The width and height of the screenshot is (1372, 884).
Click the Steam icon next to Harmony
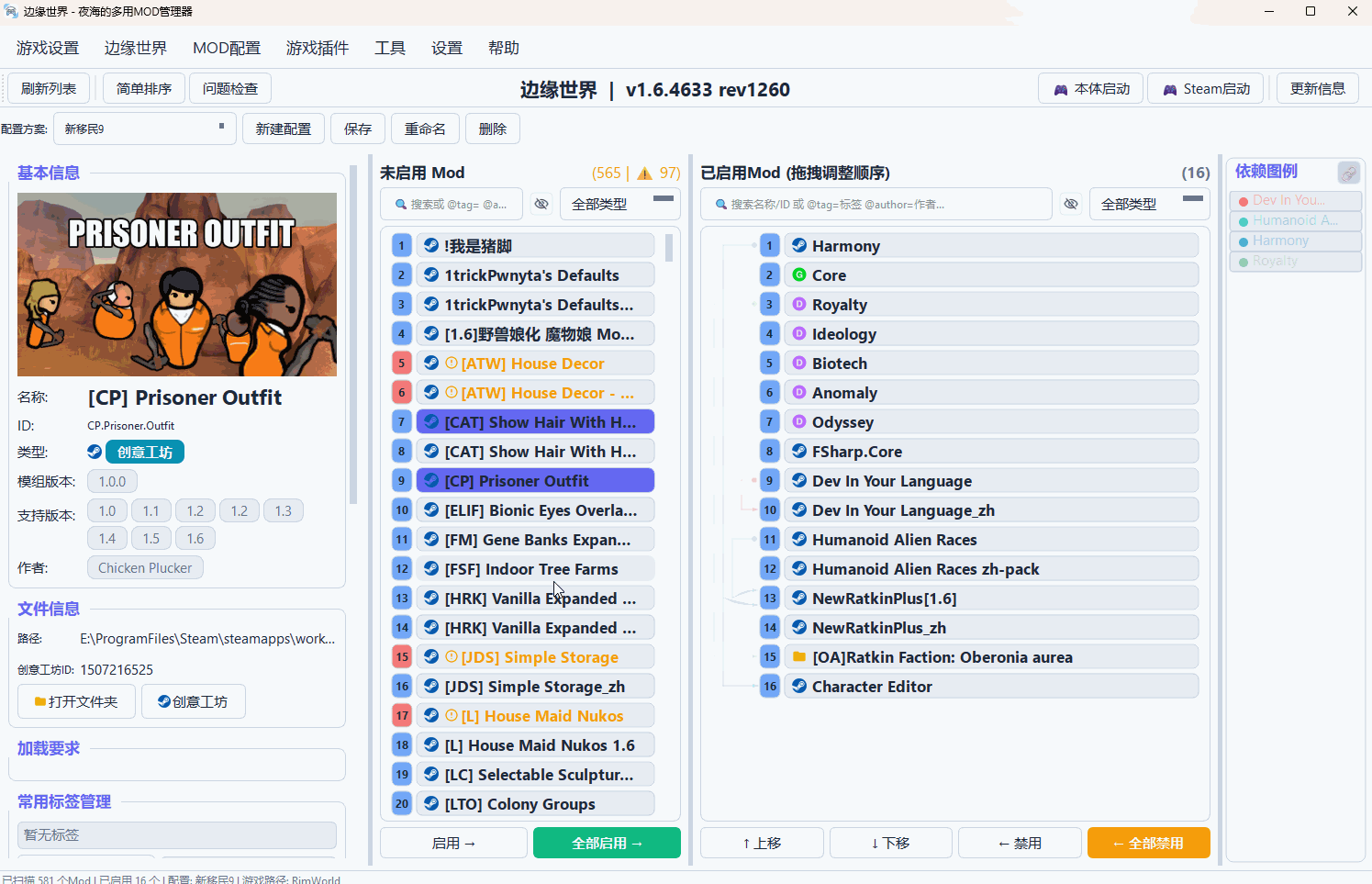[799, 245]
